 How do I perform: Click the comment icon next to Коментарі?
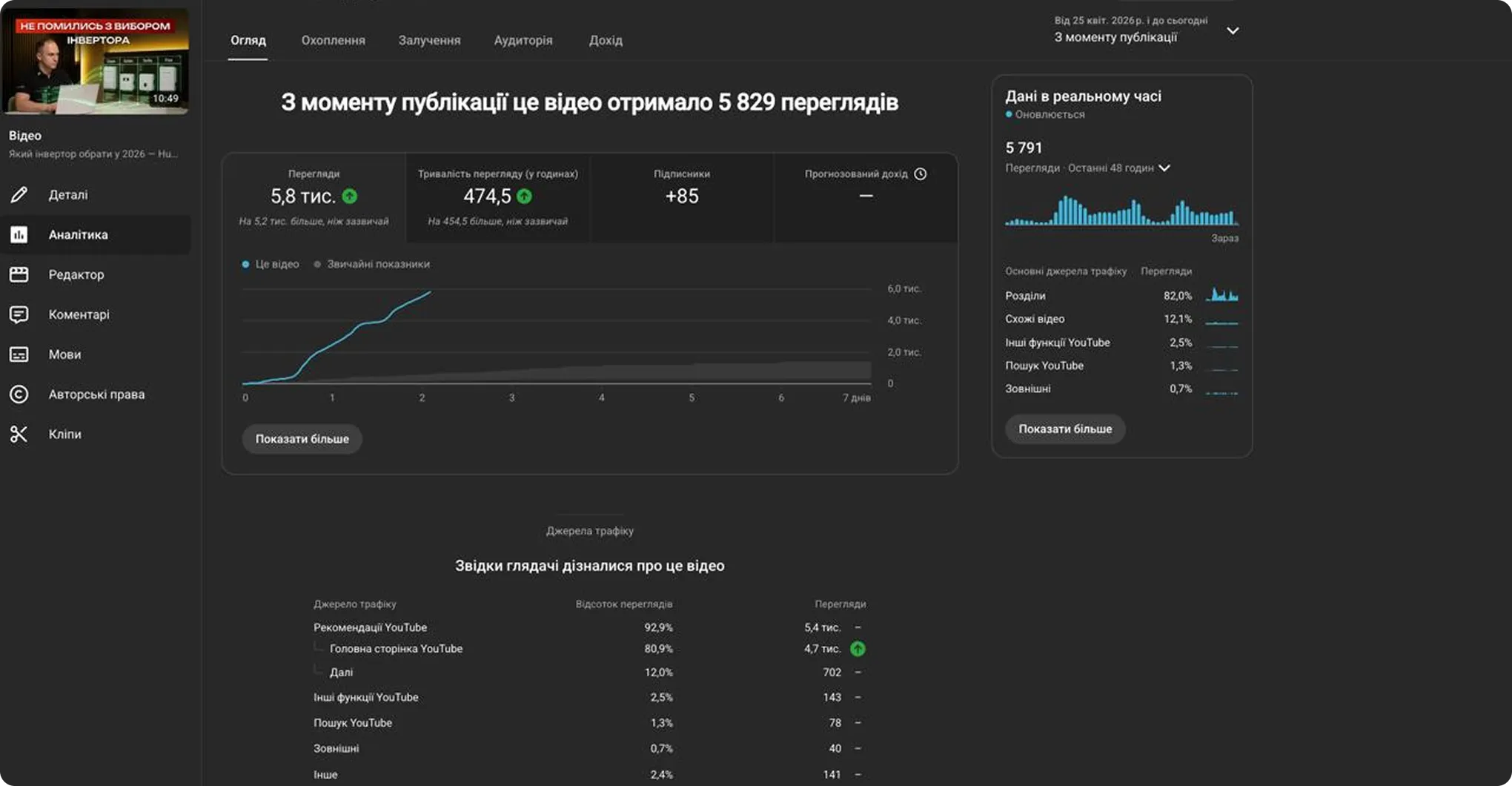point(19,315)
